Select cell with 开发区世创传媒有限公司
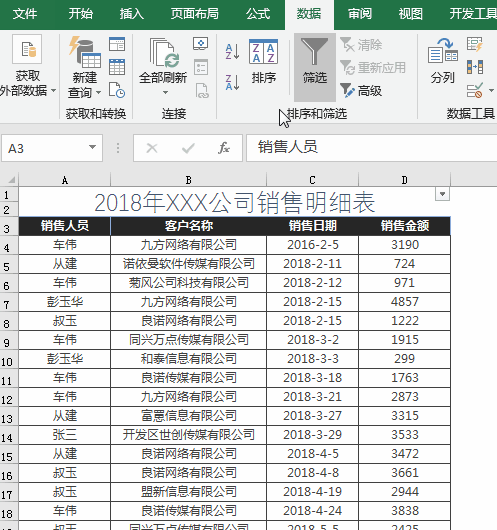The width and height of the screenshot is (497, 530). pyautogui.click(x=189, y=435)
